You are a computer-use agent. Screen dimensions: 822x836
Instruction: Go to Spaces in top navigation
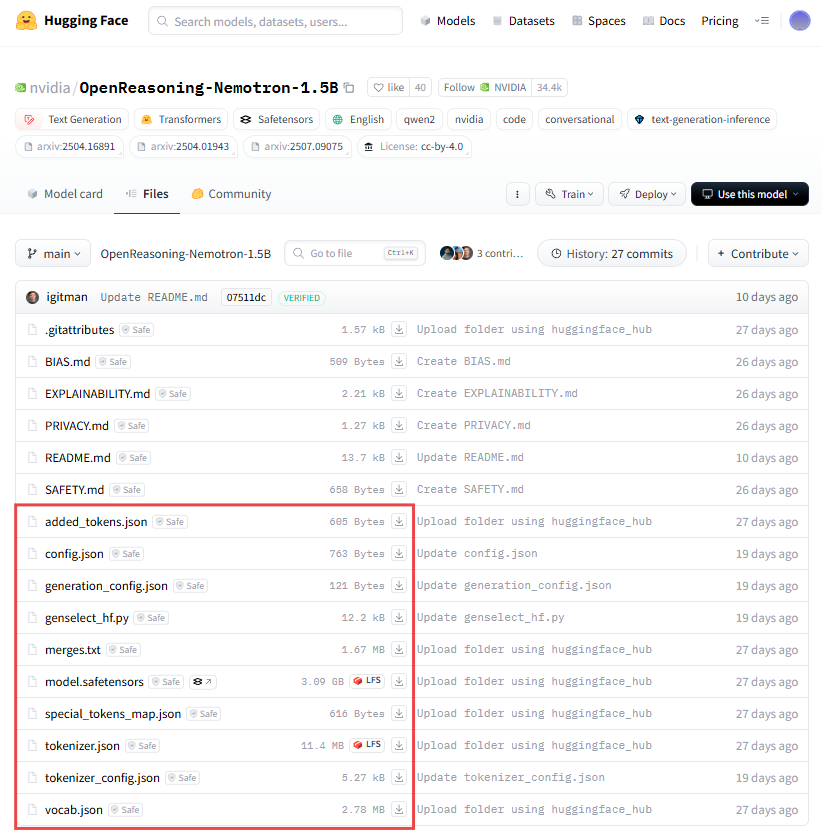[599, 21]
